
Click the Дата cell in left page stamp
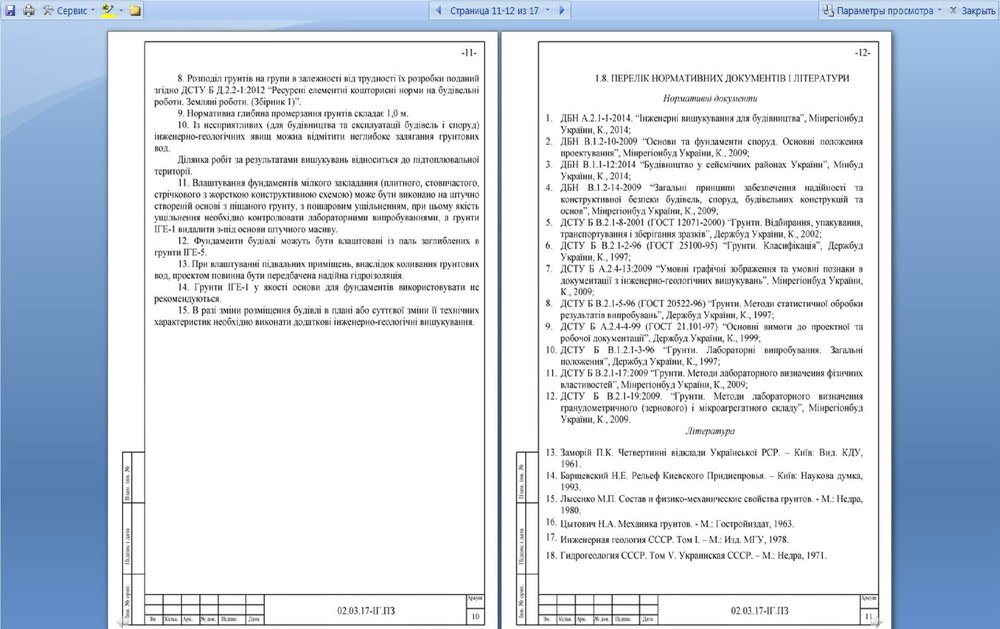254,619
